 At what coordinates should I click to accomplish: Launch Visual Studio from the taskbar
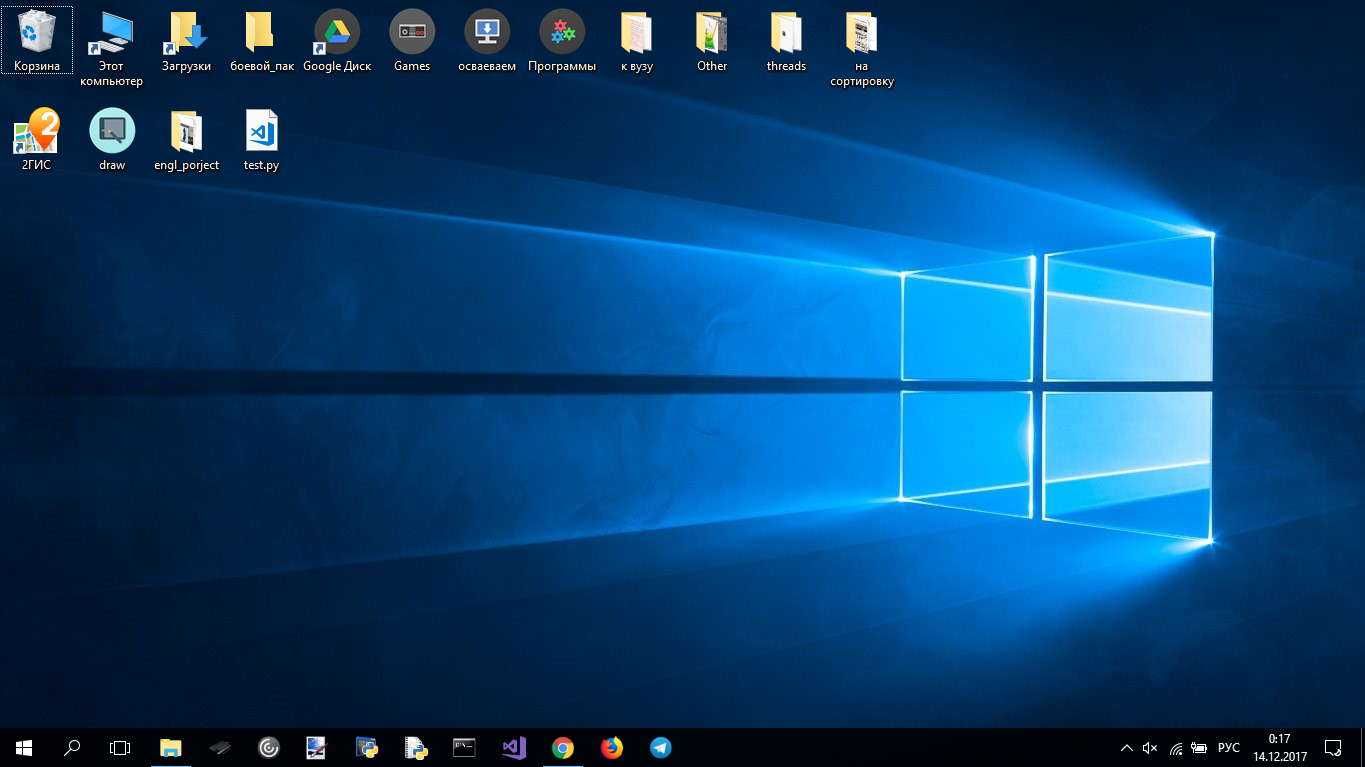click(513, 747)
